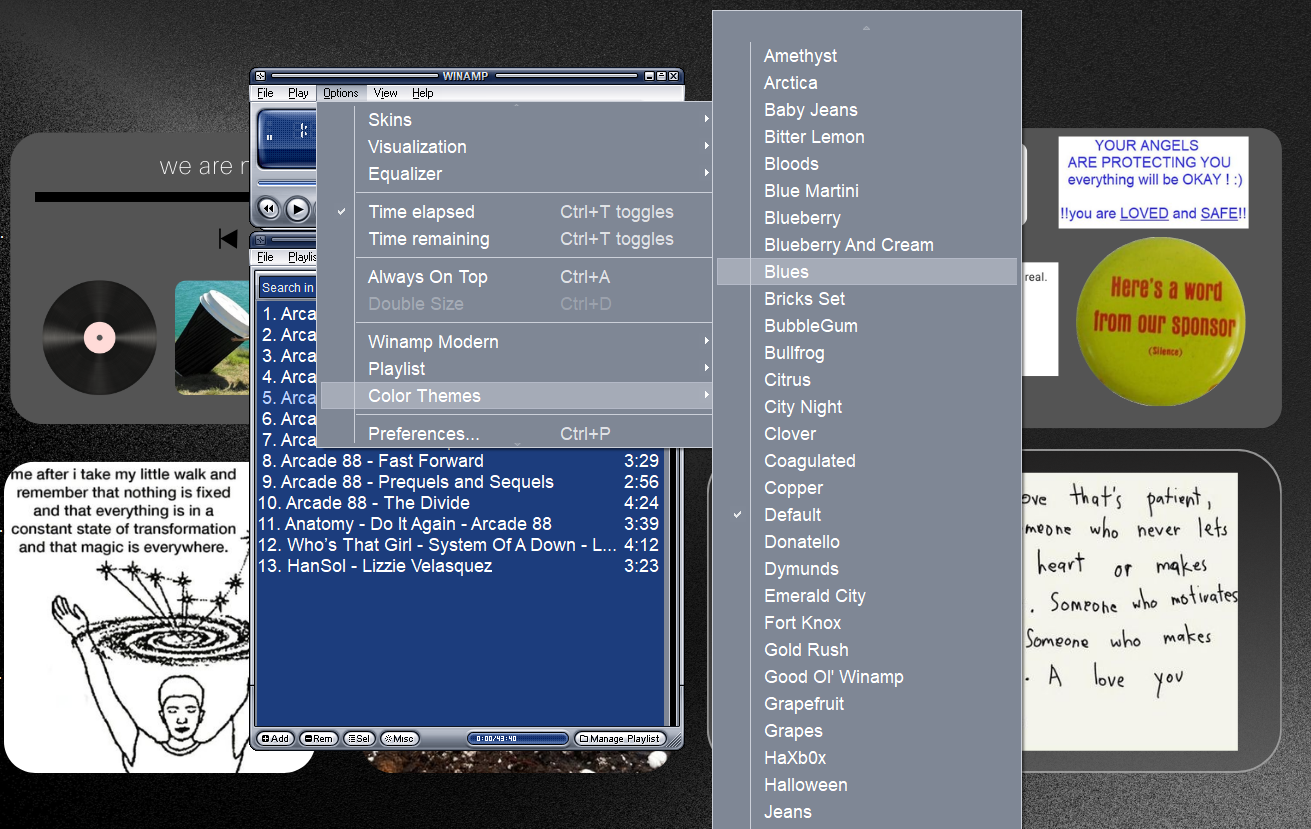Click the Misc button in the playlist editor
The width and height of the screenshot is (1311, 829).
(400, 739)
